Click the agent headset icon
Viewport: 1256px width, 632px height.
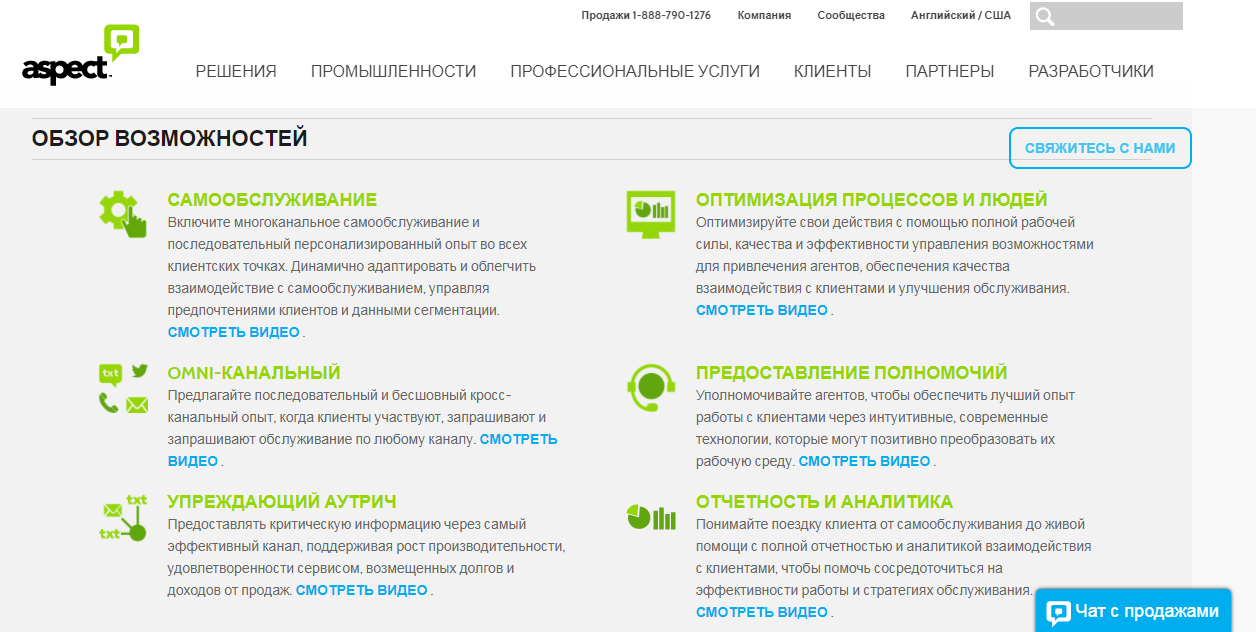[x=651, y=387]
